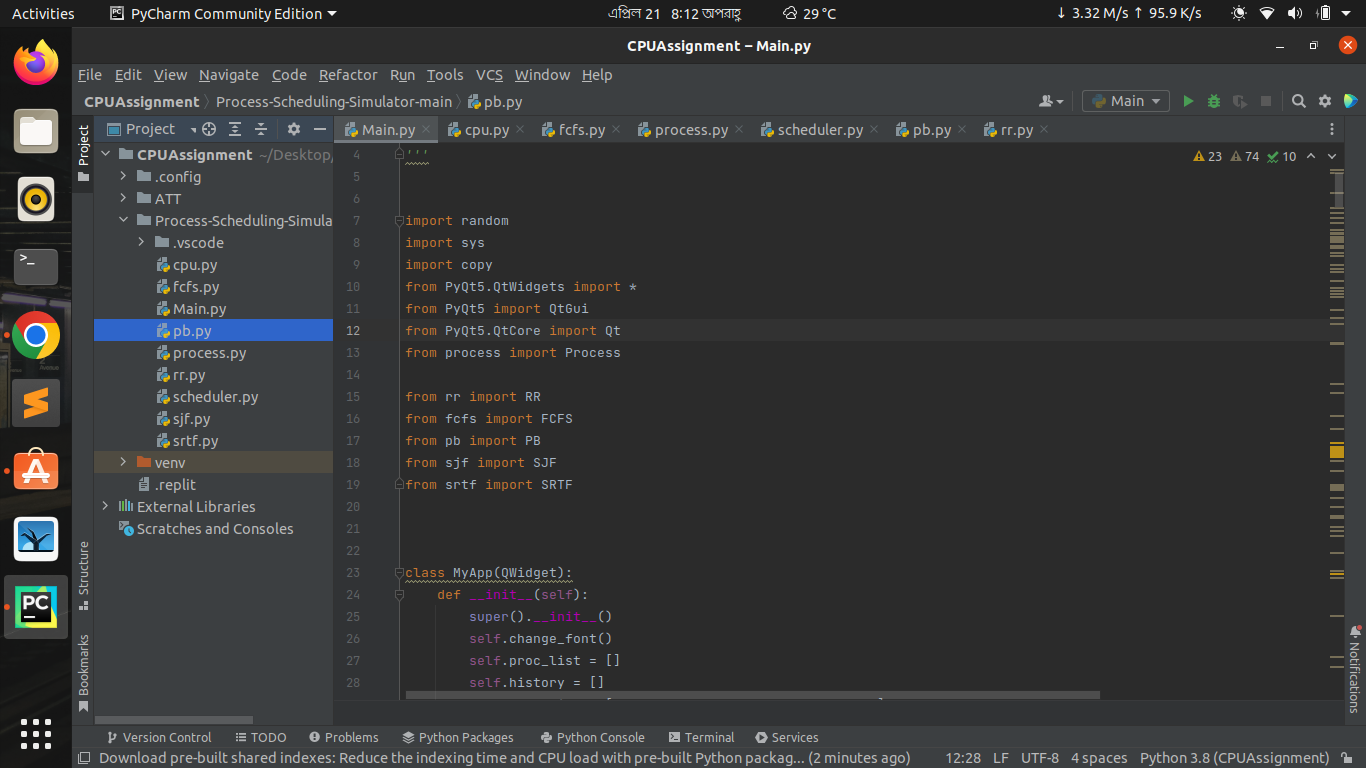Open the Services tool window
The image size is (1366, 768).
point(787,737)
